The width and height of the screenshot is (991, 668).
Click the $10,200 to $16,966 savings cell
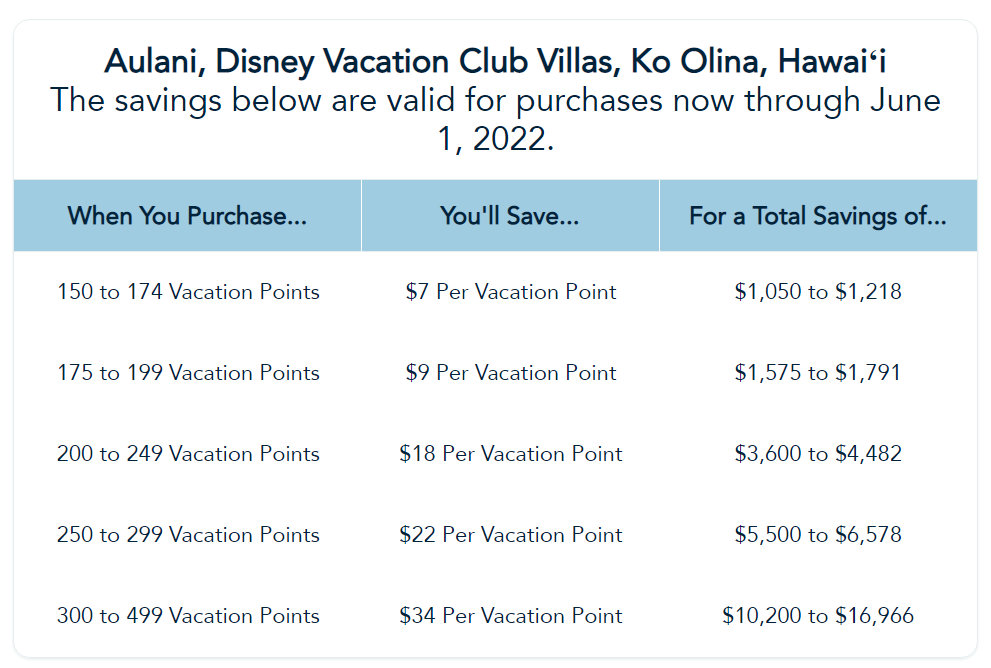click(817, 616)
